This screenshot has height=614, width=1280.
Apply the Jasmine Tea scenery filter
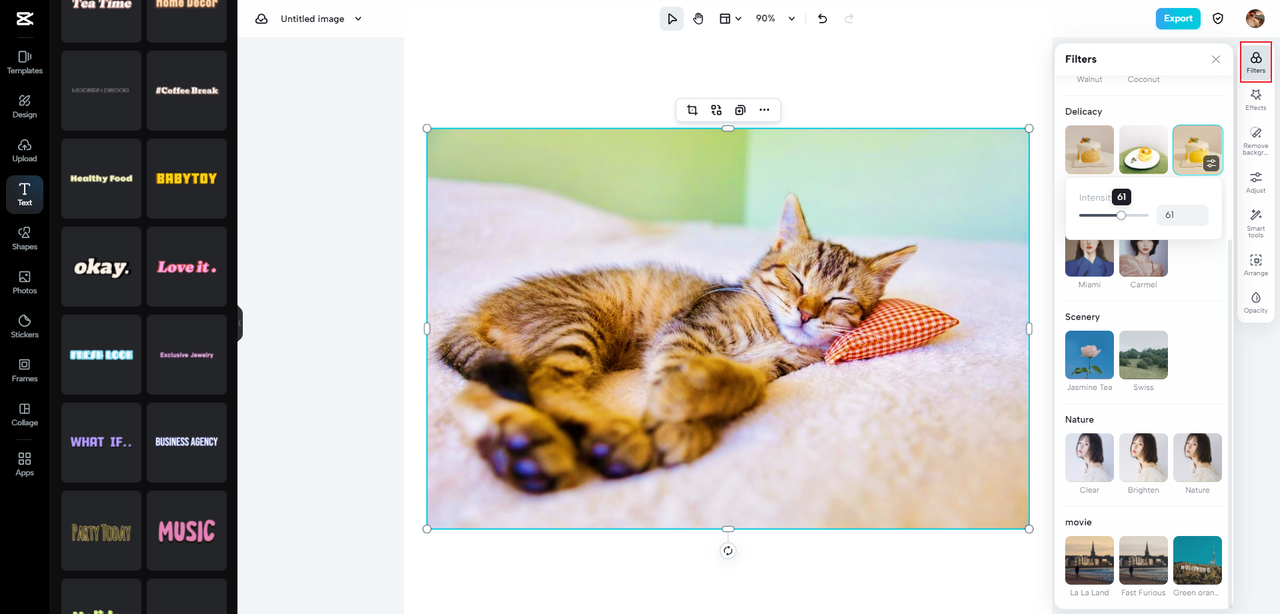pyautogui.click(x=1089, y=355)
